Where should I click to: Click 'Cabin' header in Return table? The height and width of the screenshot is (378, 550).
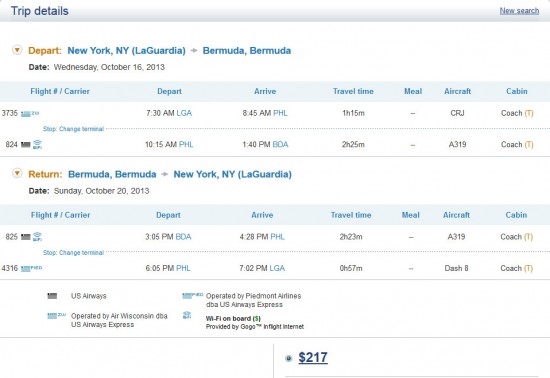pyautogui.click(x=516, y=215)
